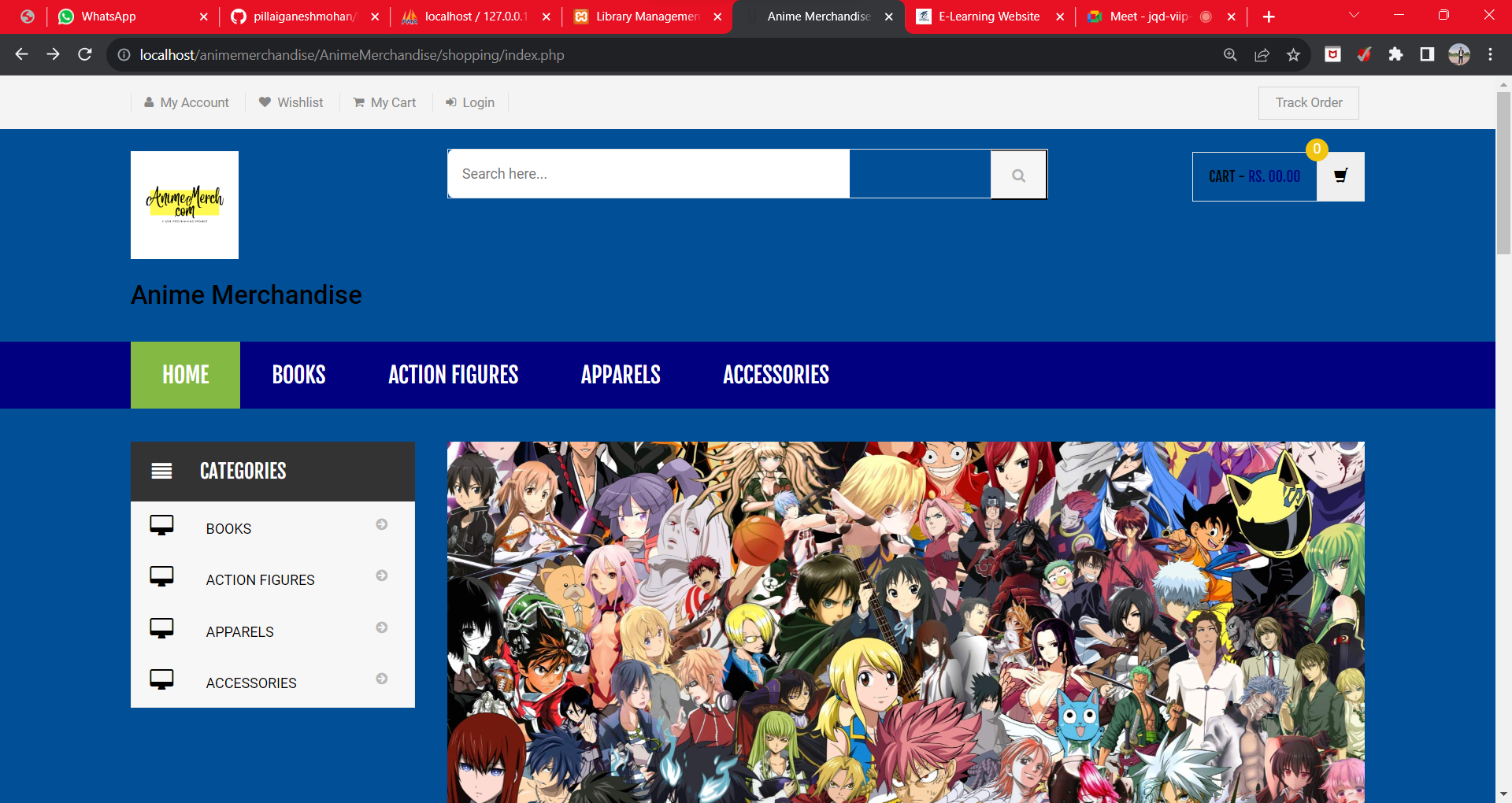Open a new browser tab
This screenshot has height=803, width=1512.
point(1269,17)
